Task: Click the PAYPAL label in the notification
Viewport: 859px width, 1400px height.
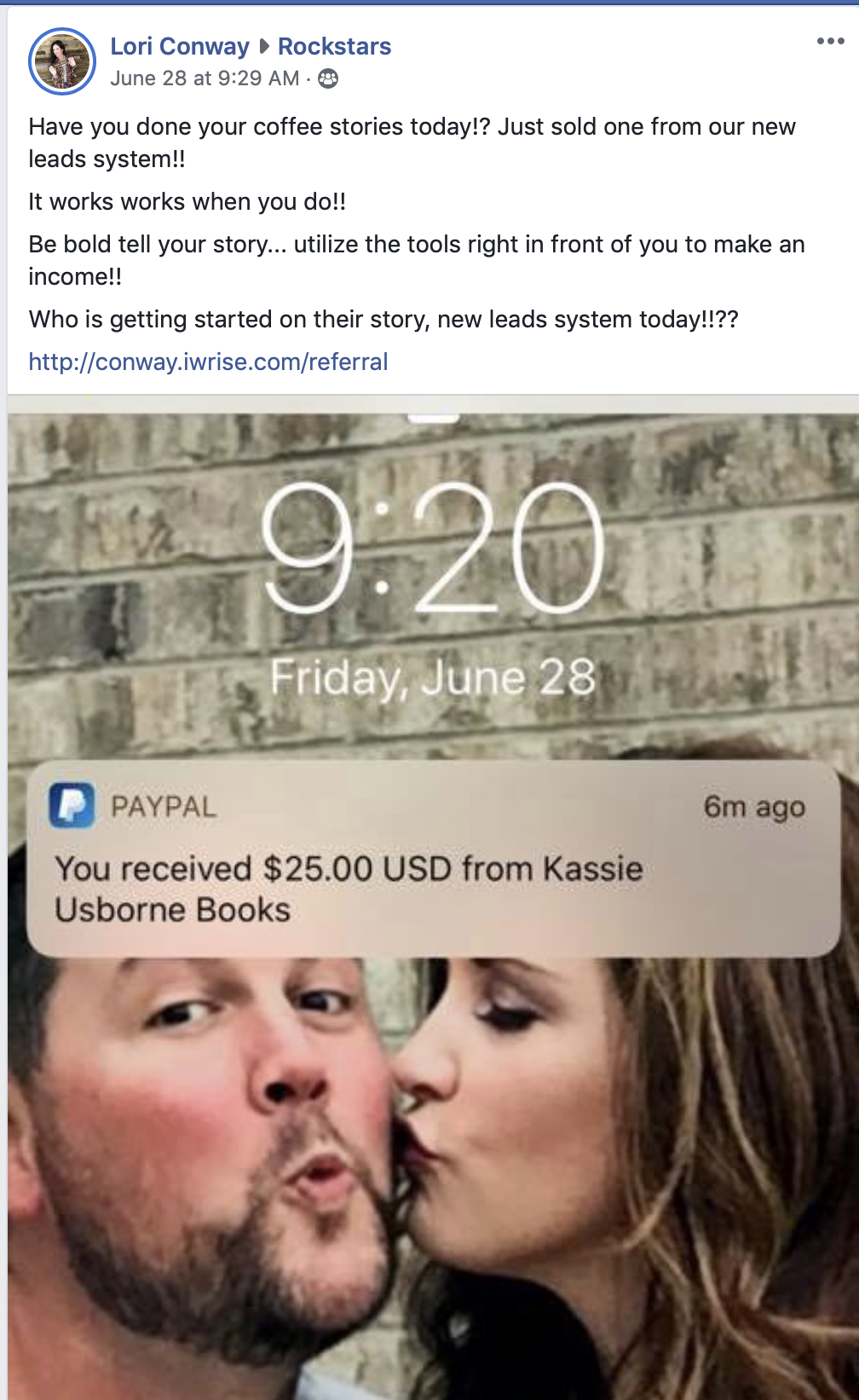Action: coord(164,807)
